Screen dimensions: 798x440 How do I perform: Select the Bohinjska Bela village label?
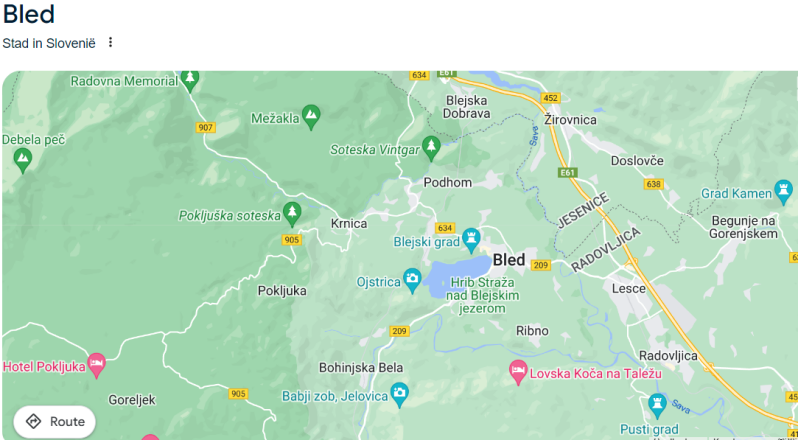(x=361, y=367)
